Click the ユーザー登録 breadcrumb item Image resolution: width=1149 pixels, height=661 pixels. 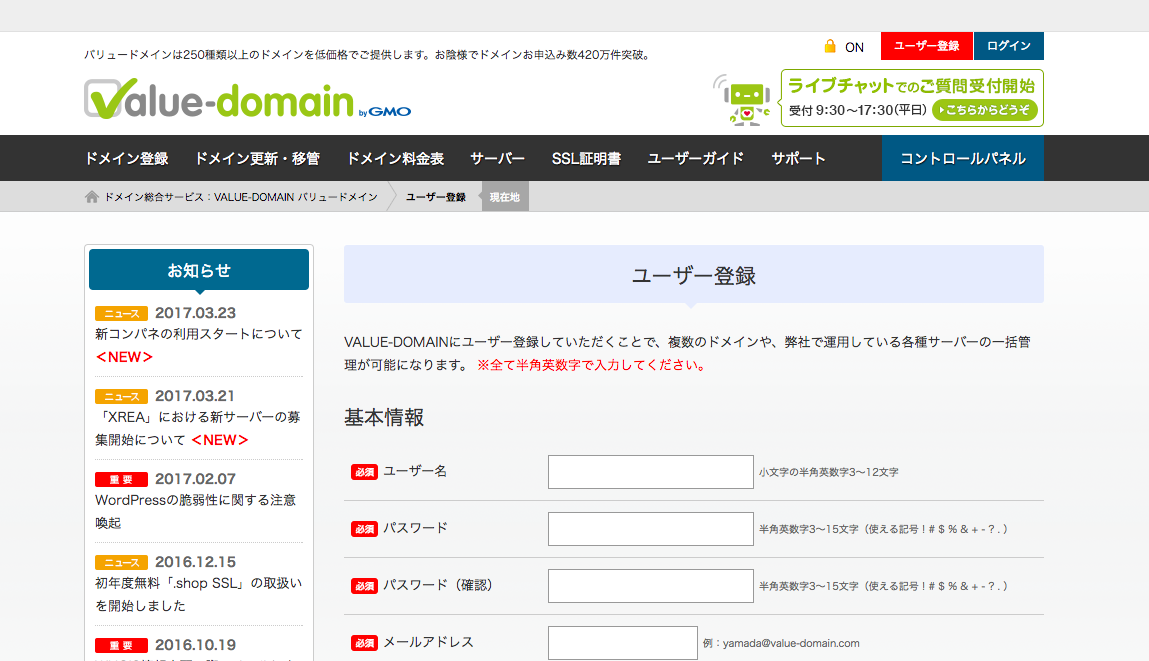click(x=436, y=197)
